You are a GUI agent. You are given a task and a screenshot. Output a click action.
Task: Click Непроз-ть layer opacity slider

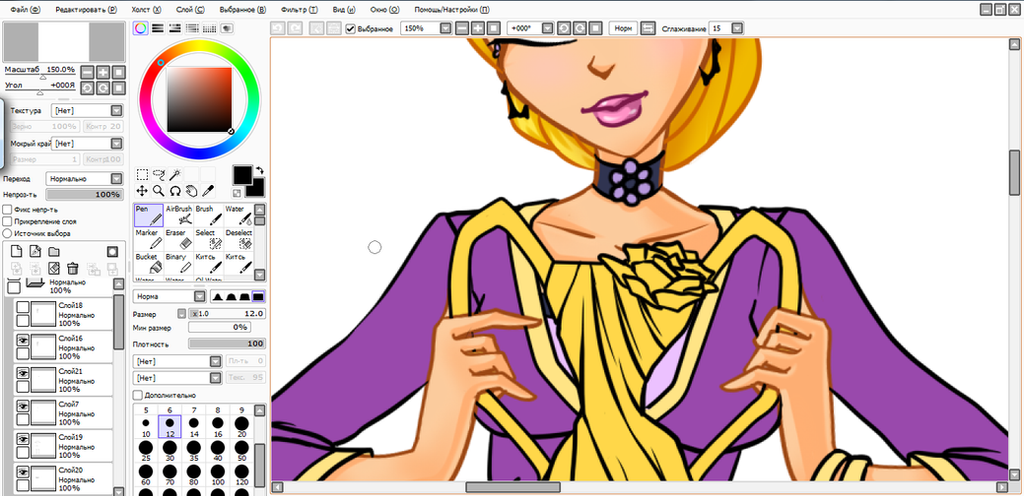(x=84, y=194)
